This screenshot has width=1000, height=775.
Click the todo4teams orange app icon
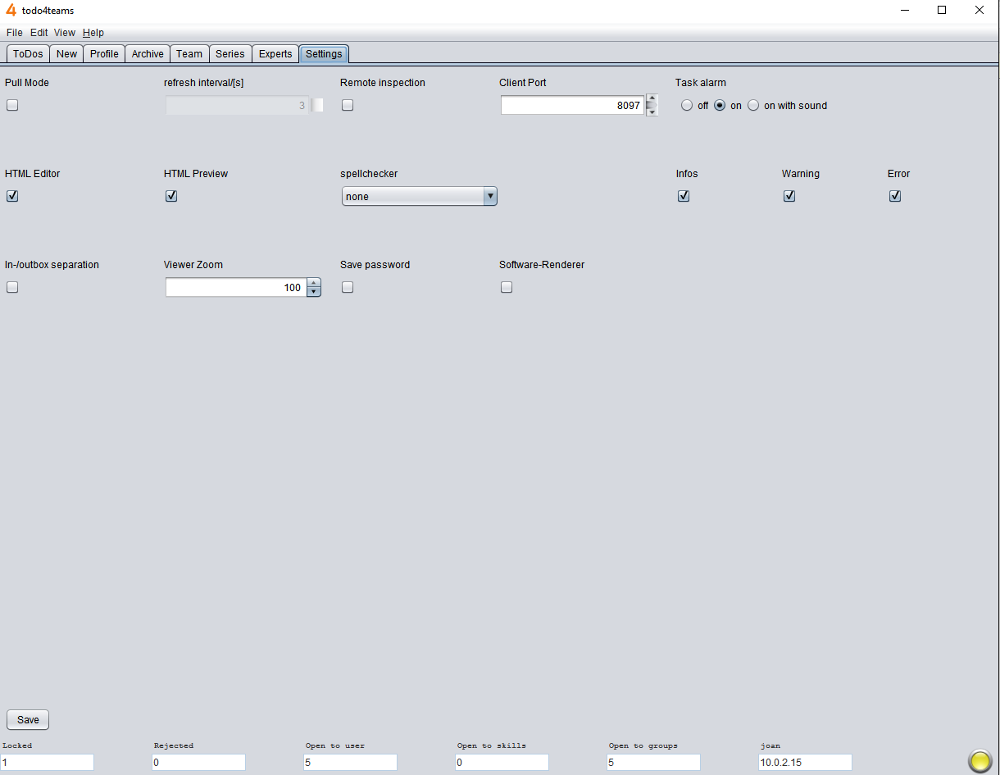point(10,10)
